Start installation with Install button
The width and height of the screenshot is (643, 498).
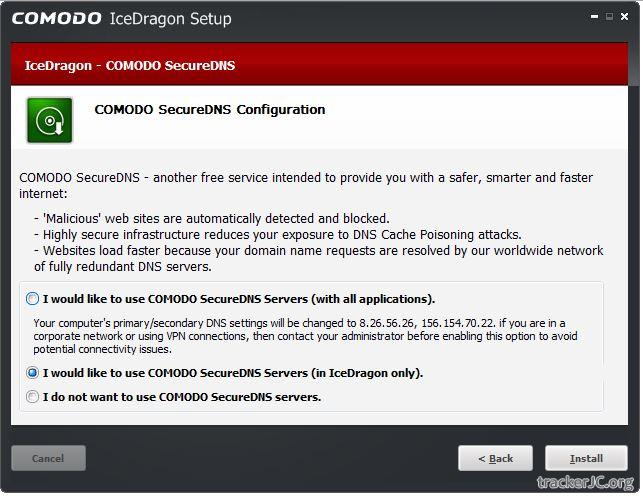pos(586,458)
